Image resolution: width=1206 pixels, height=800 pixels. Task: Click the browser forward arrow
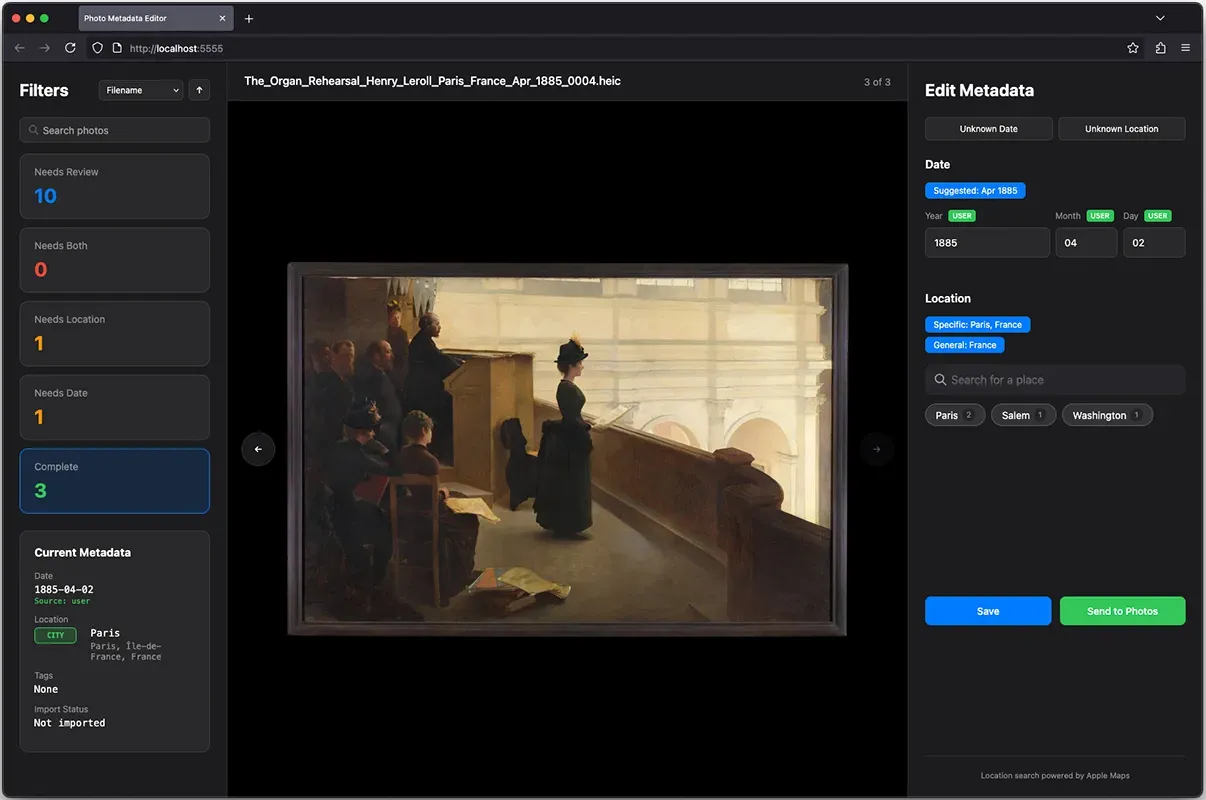45,48
